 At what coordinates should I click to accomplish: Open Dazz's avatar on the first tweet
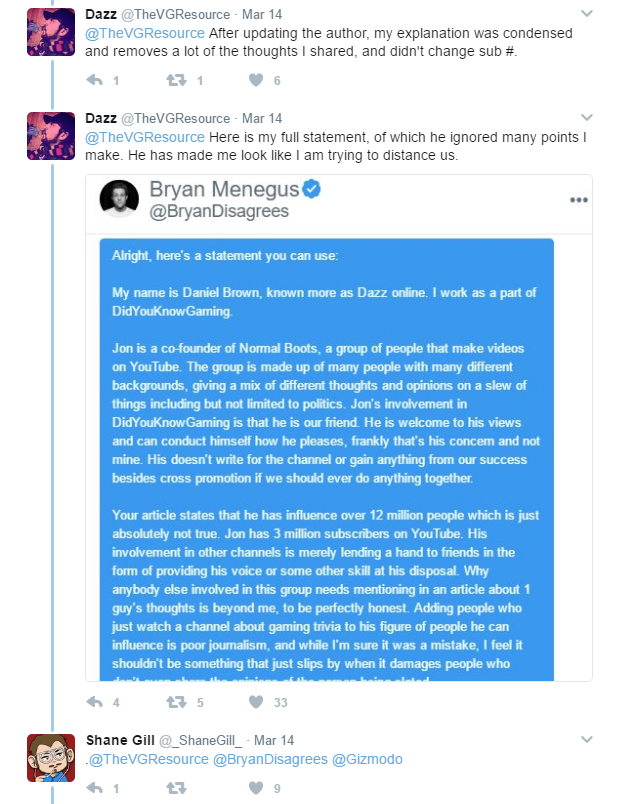51,32
